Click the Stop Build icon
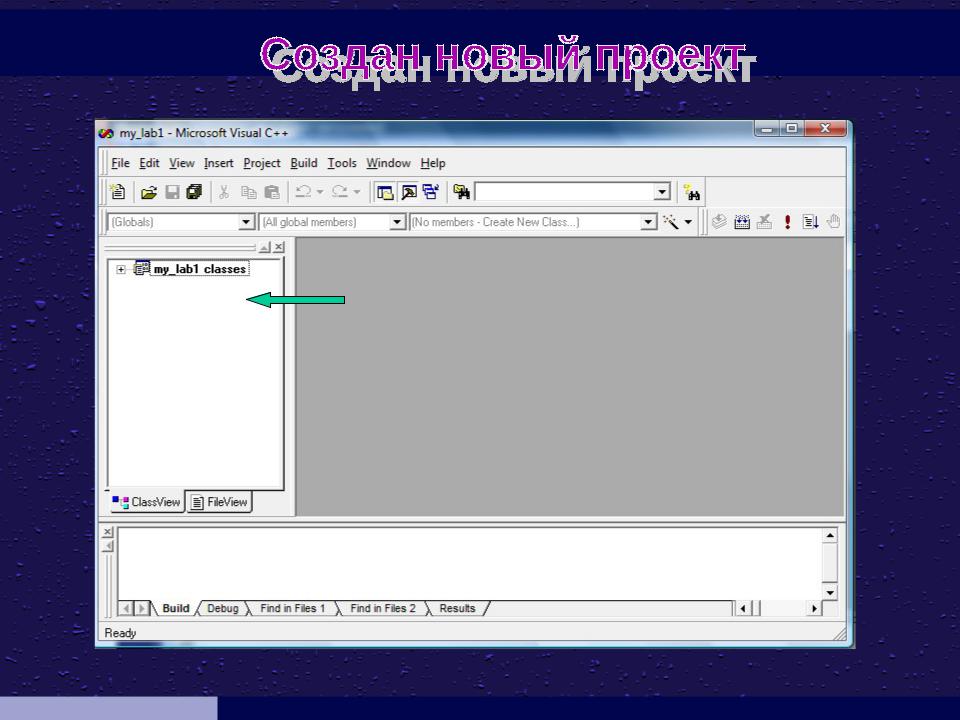The height and width of the screenshot is (720, 960). (x=764, y=222)
